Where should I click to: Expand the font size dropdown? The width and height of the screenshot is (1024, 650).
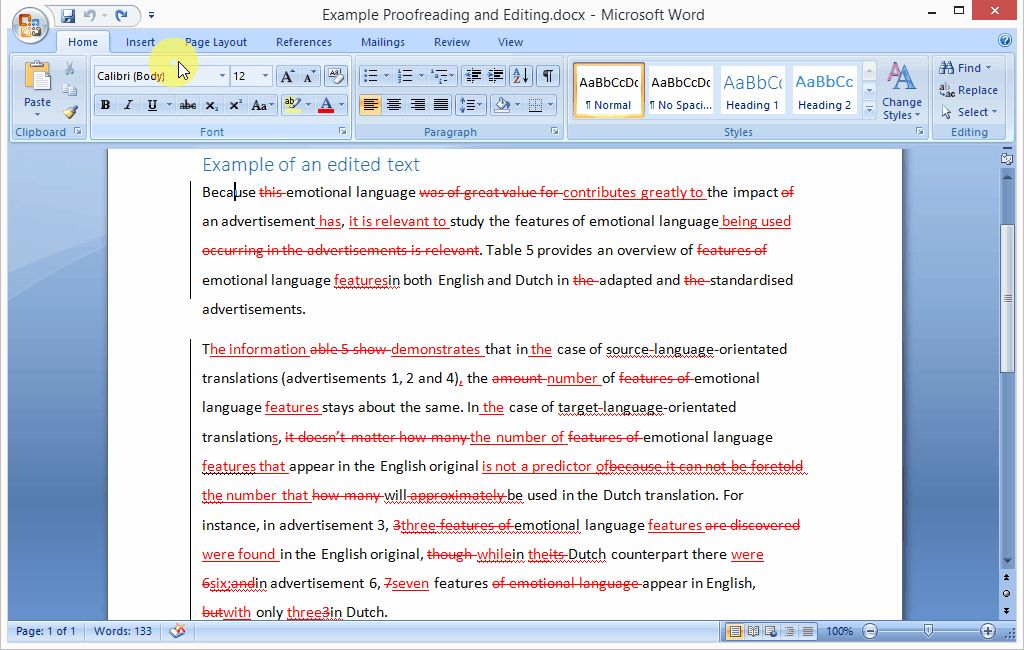click(265, 76)
